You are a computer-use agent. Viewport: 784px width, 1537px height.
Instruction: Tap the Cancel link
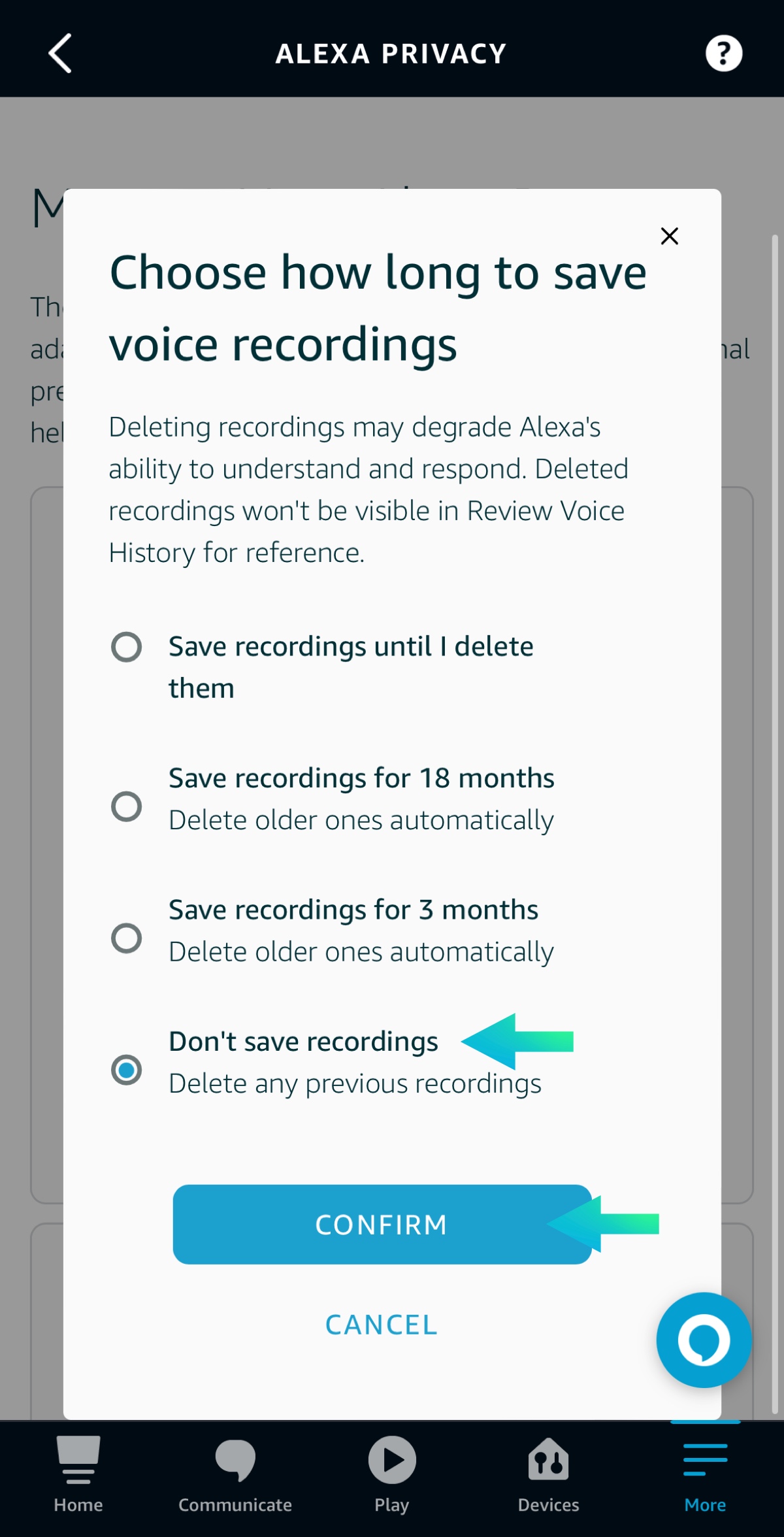point(382,1325)
